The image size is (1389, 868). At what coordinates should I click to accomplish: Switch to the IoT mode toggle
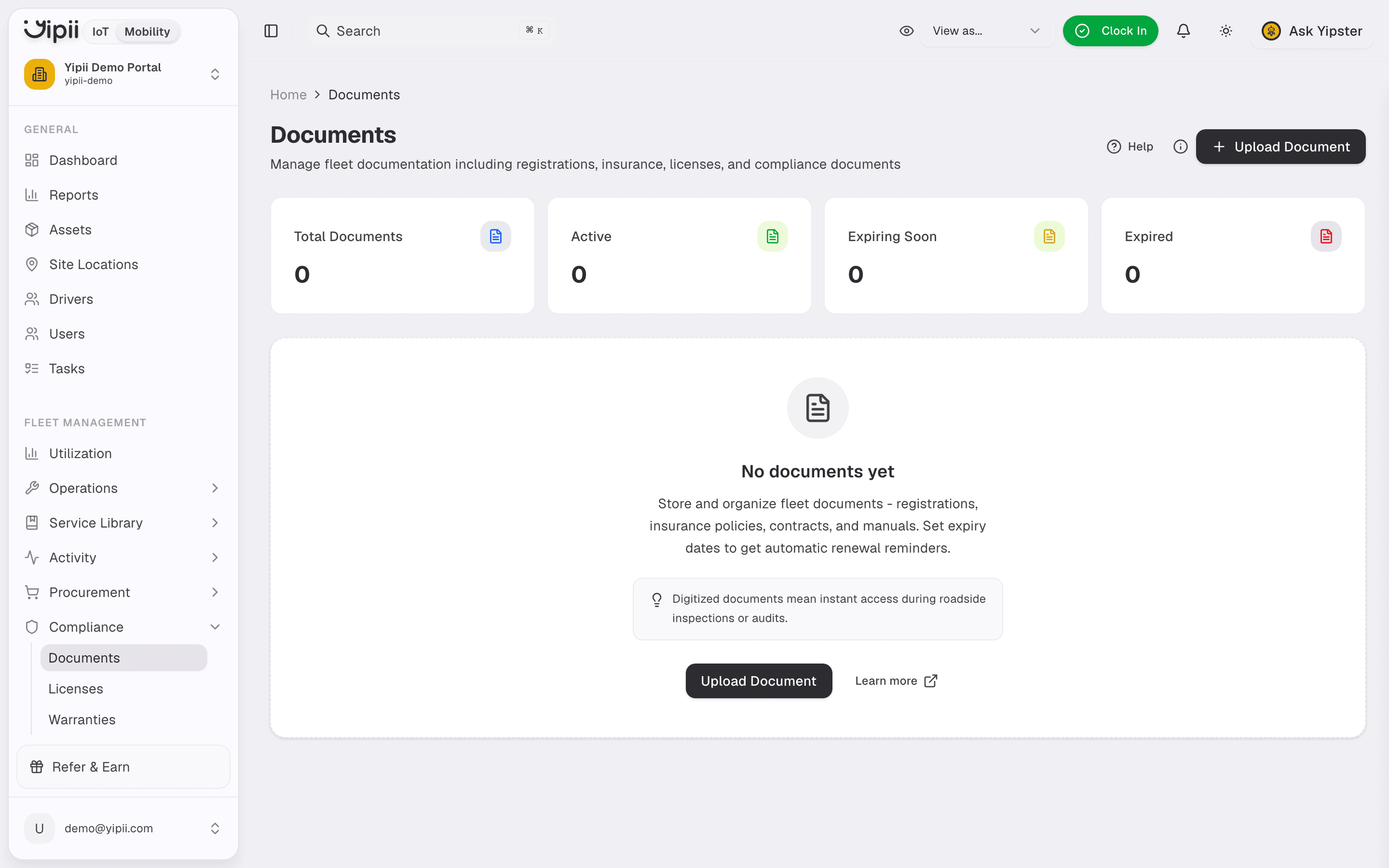[x=100, y=31]
